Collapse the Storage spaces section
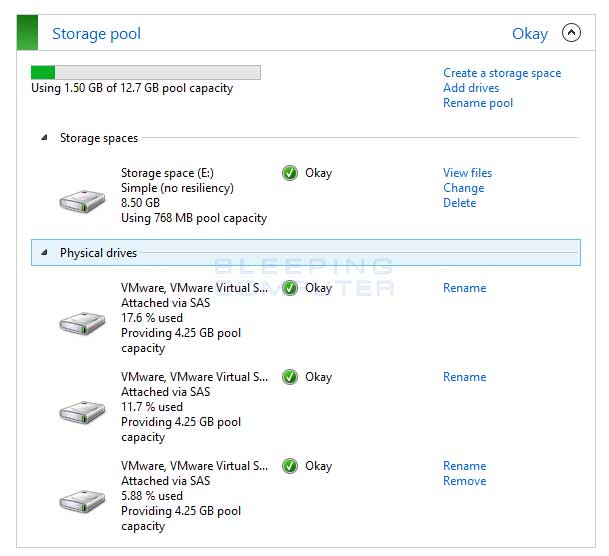 tap(44, 138)
